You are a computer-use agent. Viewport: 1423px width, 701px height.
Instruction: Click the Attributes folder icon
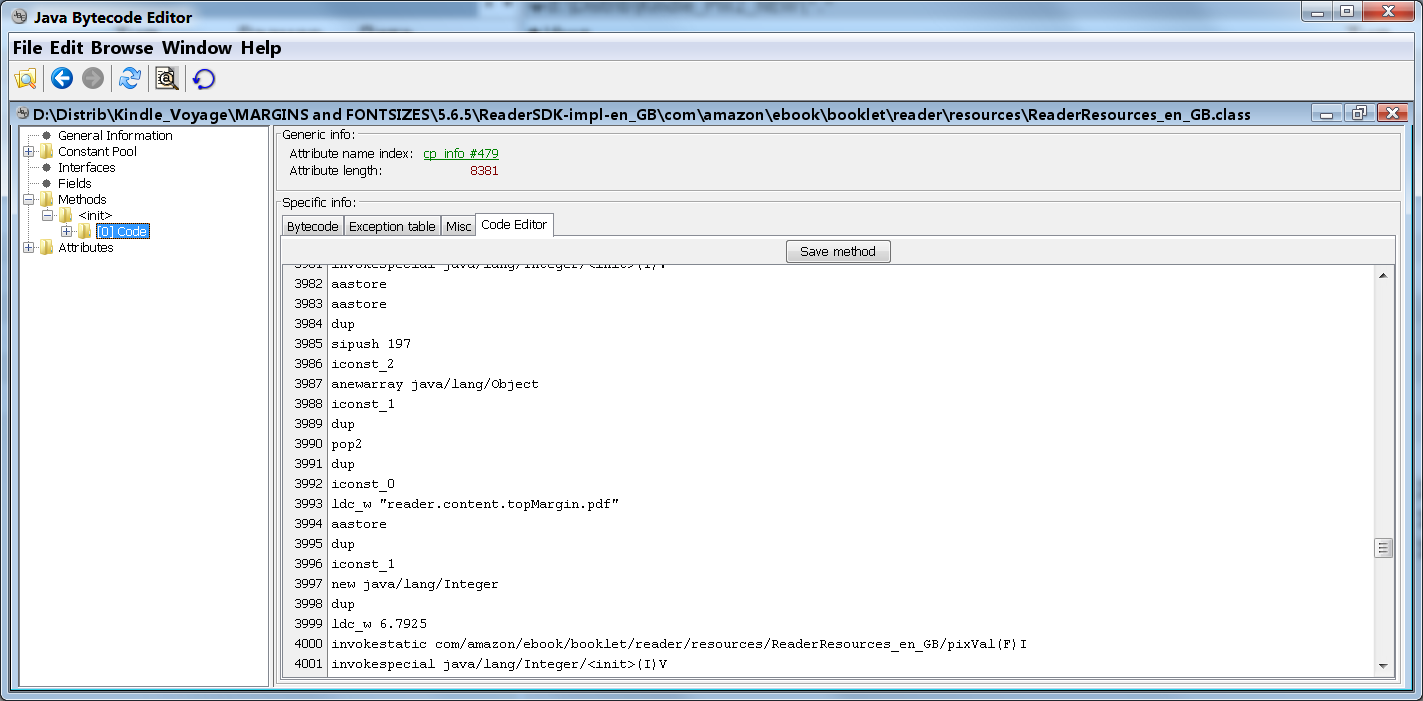pos(46,247)
